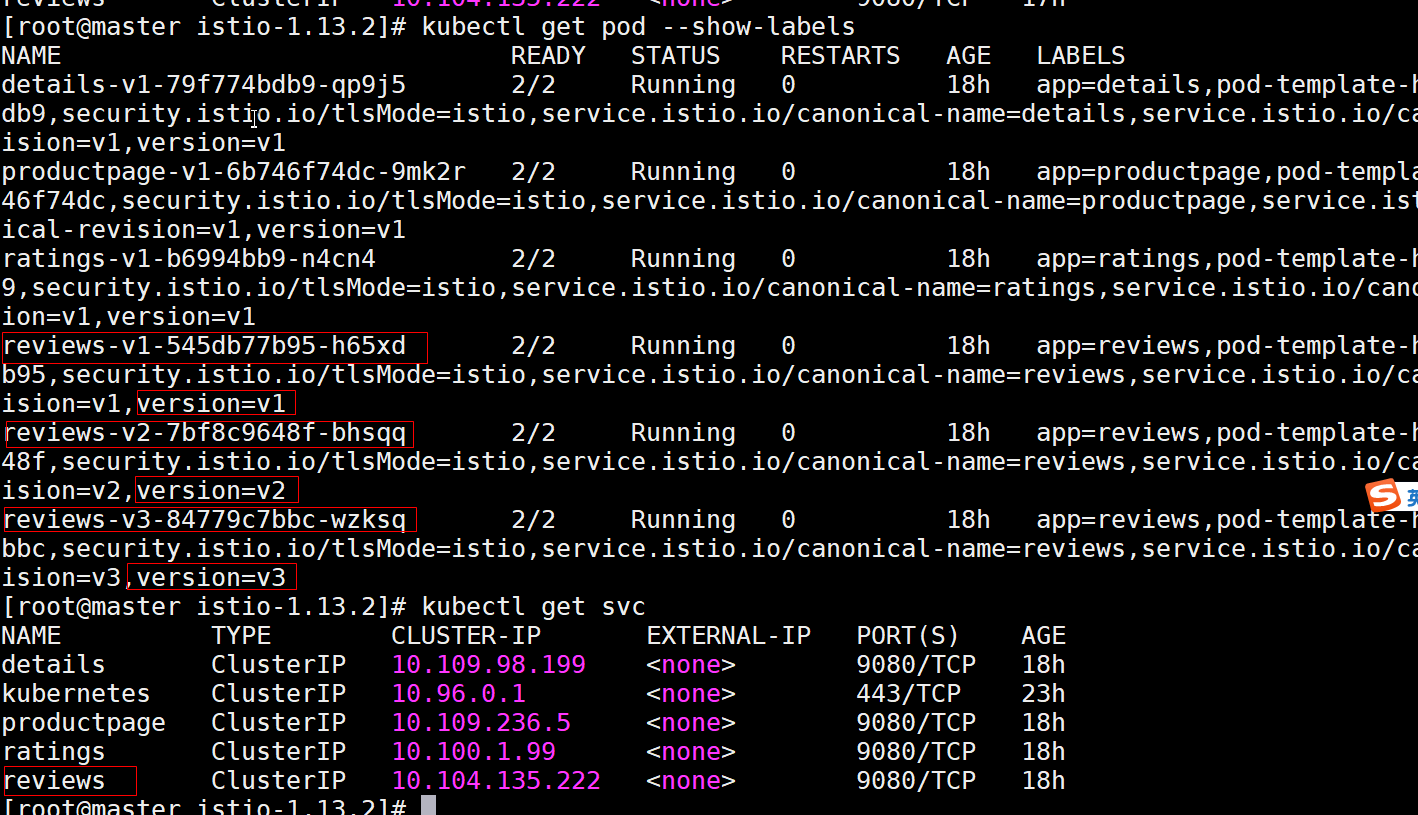Click 9080/TCP port of details service
The height and width of the screenshot is (815, 1418).
coord(916,665)
